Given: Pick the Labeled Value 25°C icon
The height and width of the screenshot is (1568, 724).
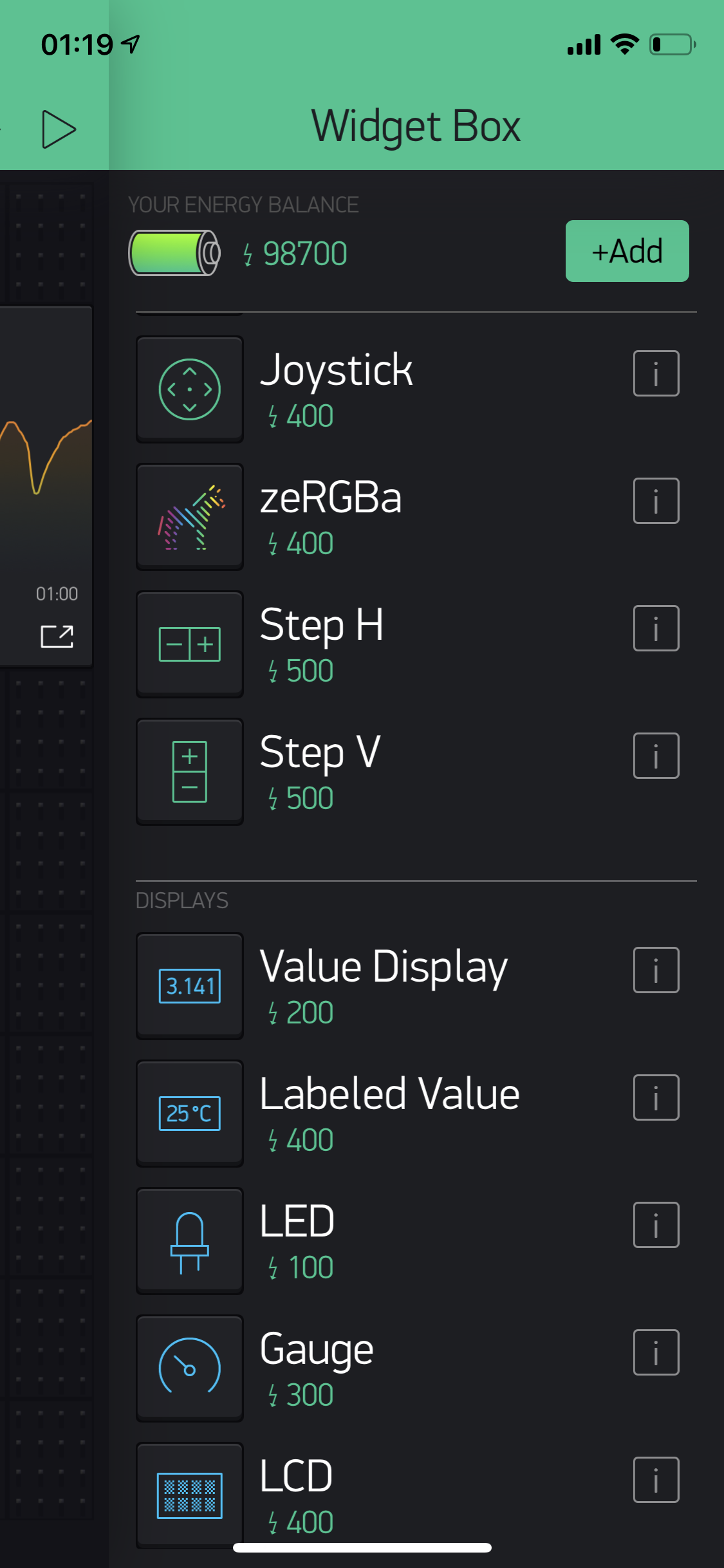Looking at the screenshot, I should (x=190, y=1114).
